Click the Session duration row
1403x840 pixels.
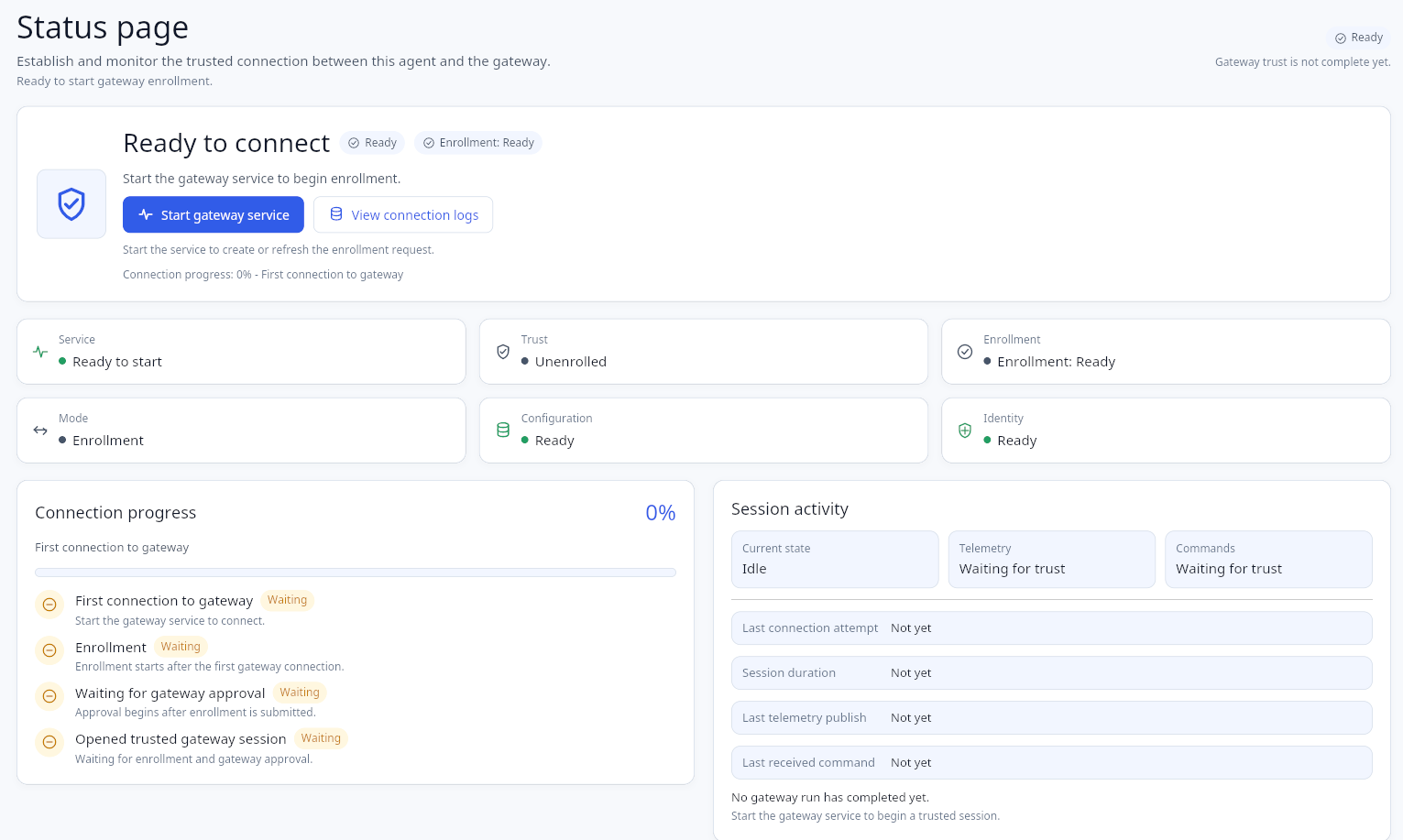coord(1052,673)
